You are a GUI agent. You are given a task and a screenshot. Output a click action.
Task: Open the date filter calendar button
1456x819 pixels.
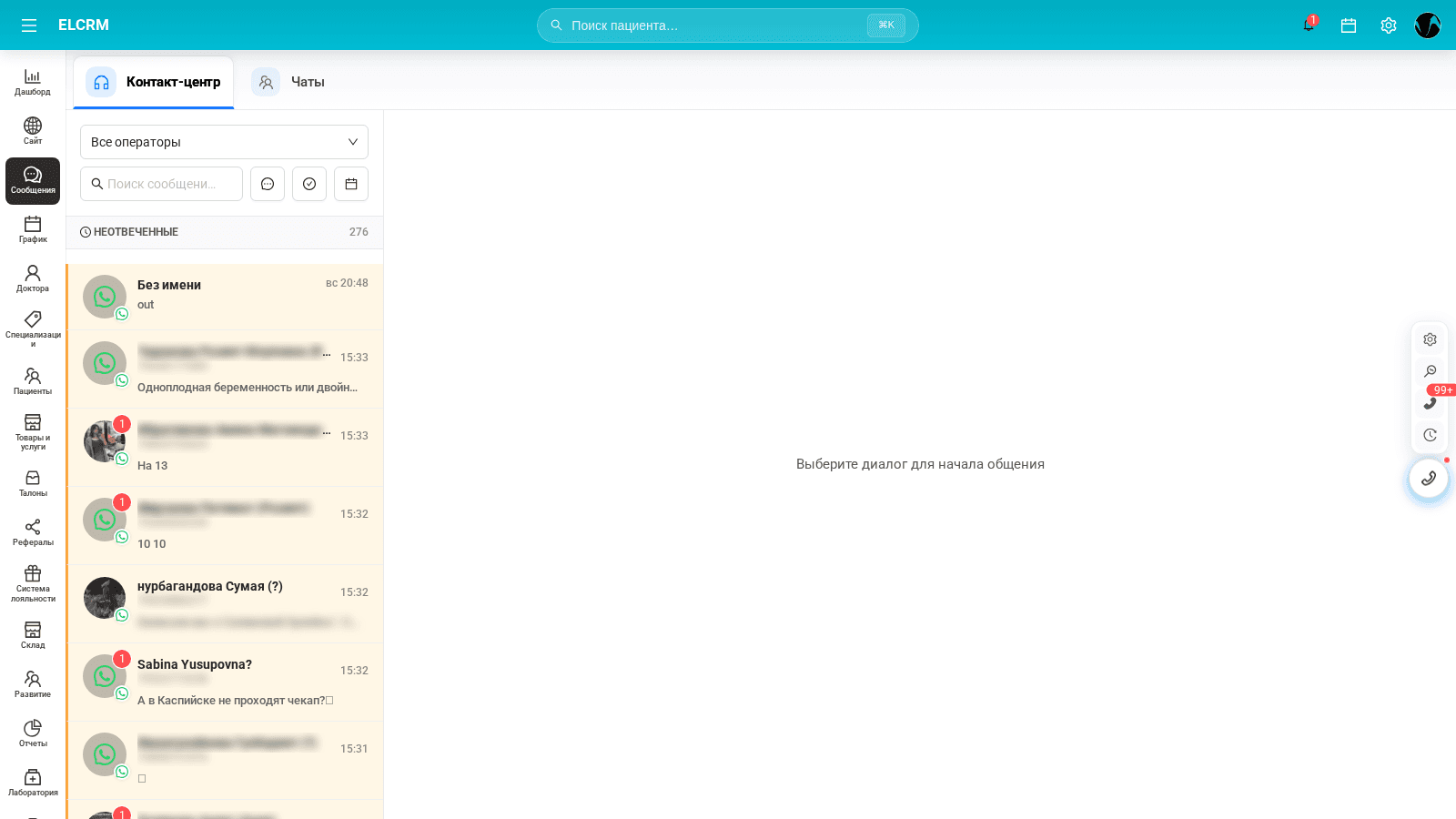[351, 184]
